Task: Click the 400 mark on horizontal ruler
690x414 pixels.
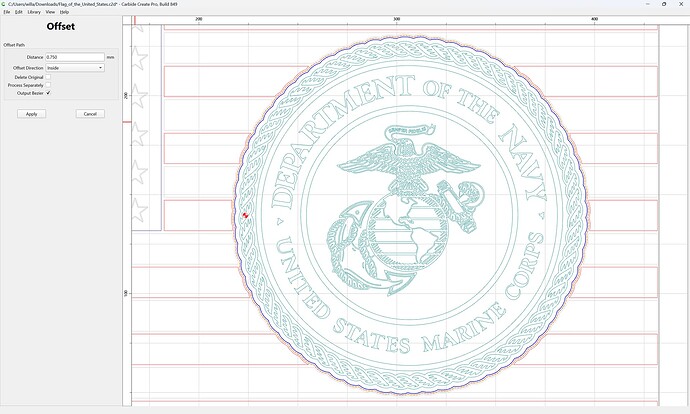Action: [x=595, y=19]
